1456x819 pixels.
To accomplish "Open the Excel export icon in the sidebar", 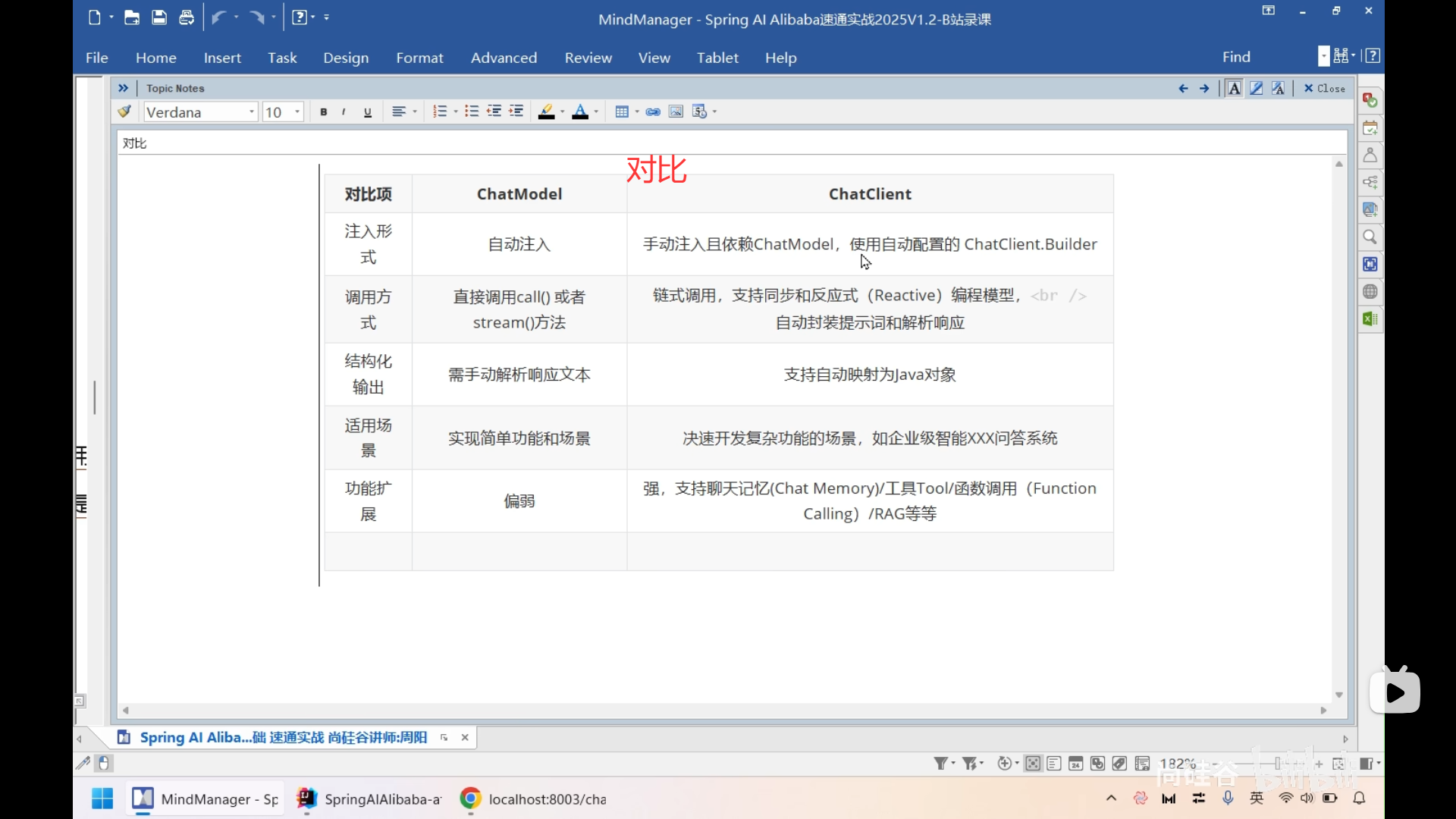I will 1370,319.
